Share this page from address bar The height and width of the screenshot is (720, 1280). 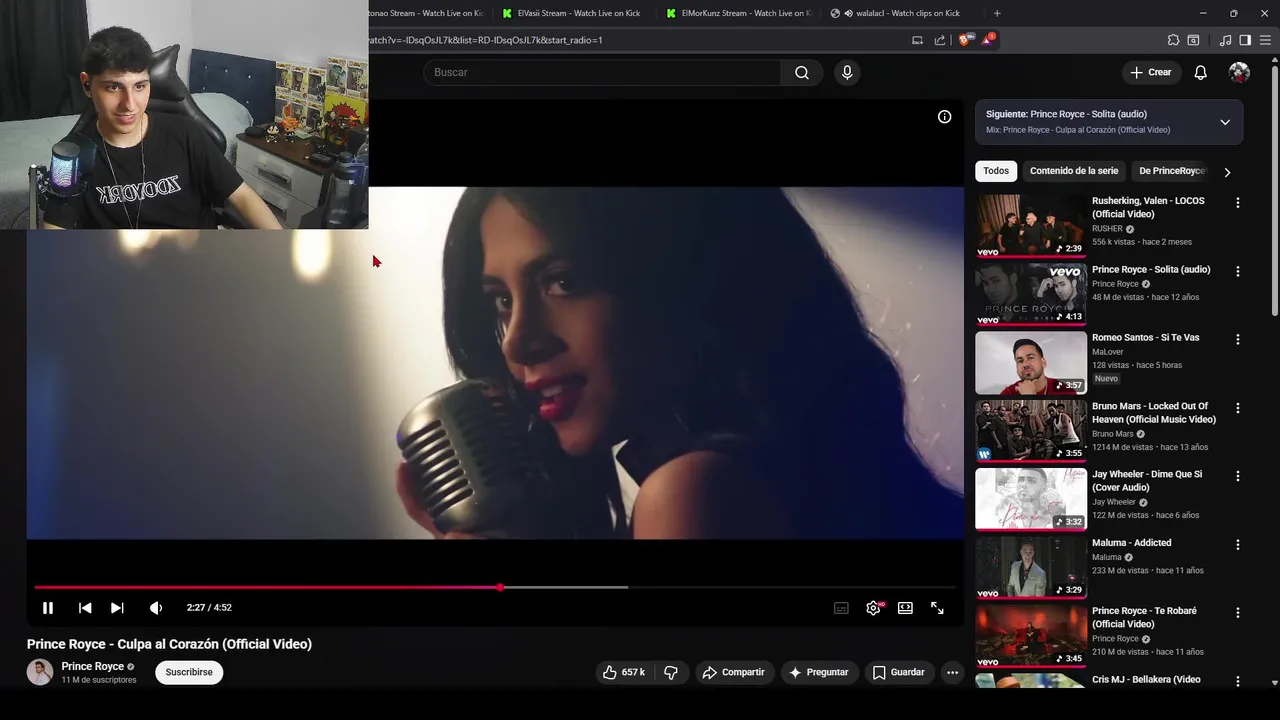940,40
